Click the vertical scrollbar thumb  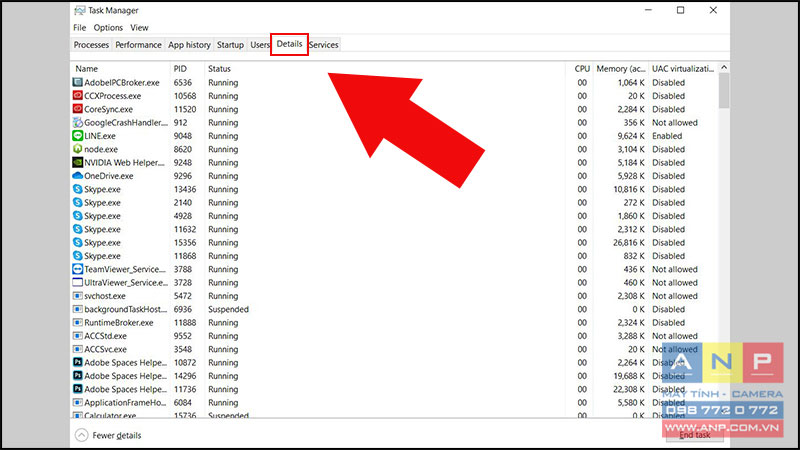point(724,91)
